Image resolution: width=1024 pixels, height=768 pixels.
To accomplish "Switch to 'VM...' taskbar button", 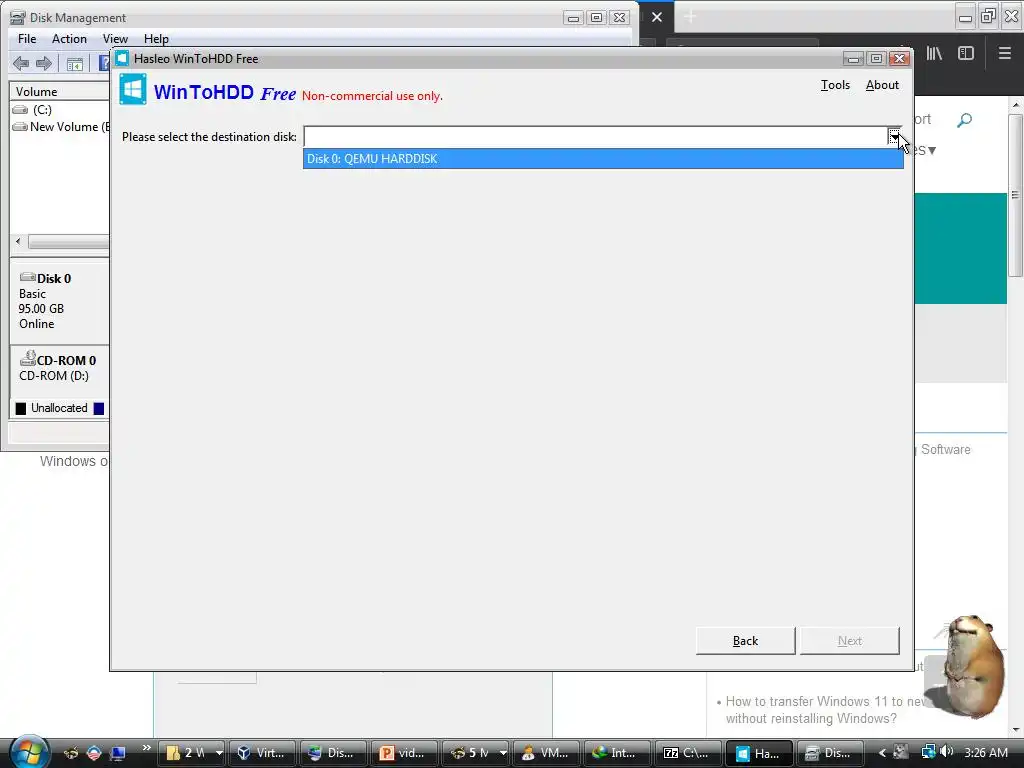I will click(x=546, y=753).
